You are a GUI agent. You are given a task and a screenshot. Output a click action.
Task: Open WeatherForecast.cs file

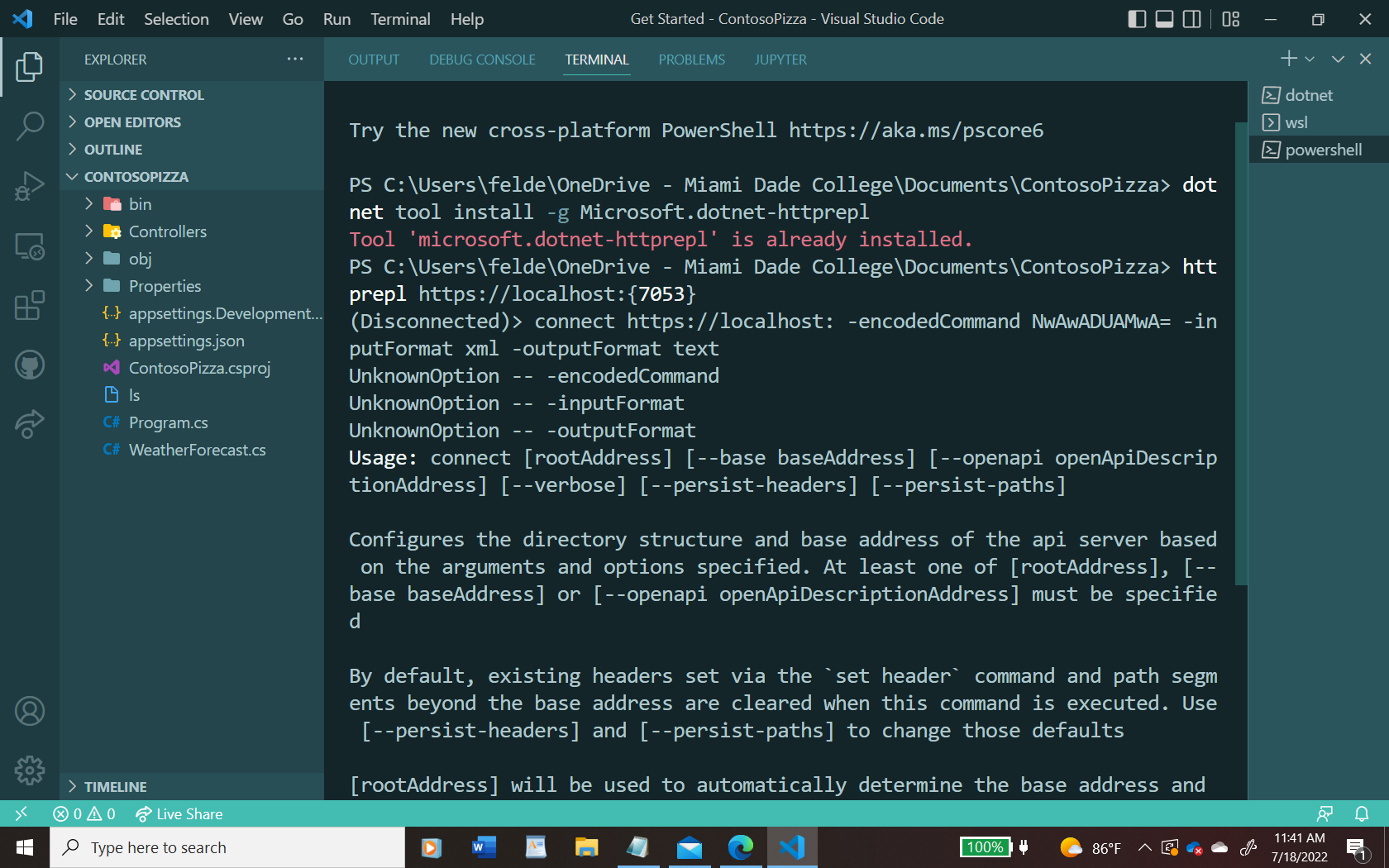(192, 450)
